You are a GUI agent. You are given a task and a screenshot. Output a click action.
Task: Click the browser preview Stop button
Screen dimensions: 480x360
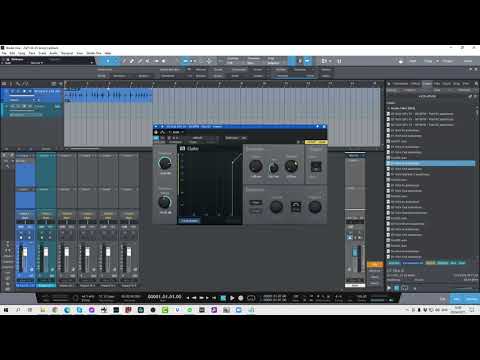click(x=397, y=288)
